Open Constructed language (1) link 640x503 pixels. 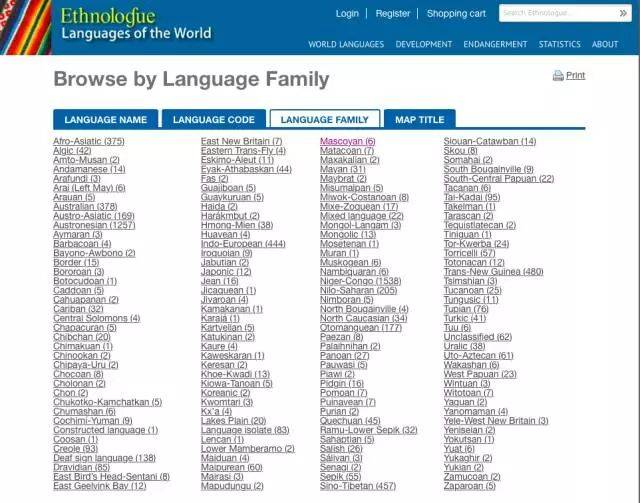point(106,430)
